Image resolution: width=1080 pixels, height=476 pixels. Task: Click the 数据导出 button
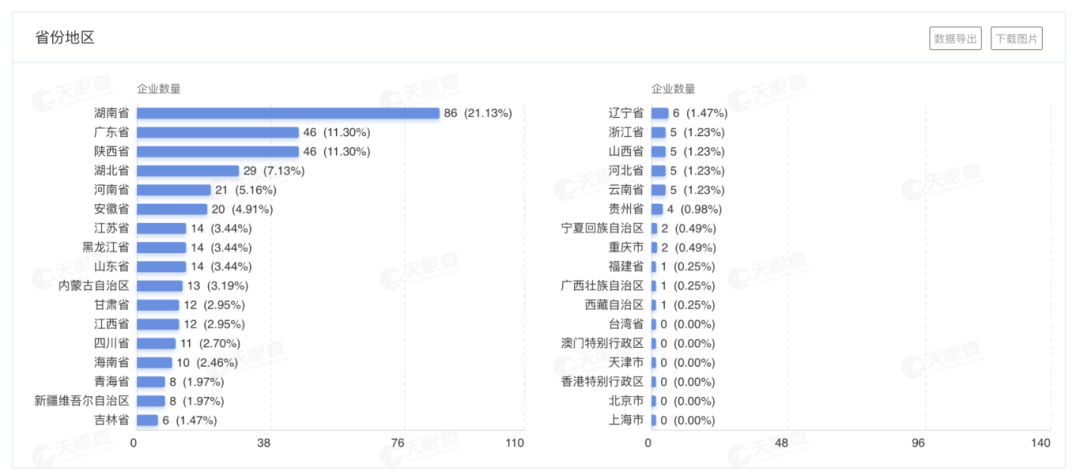(955, 39)
